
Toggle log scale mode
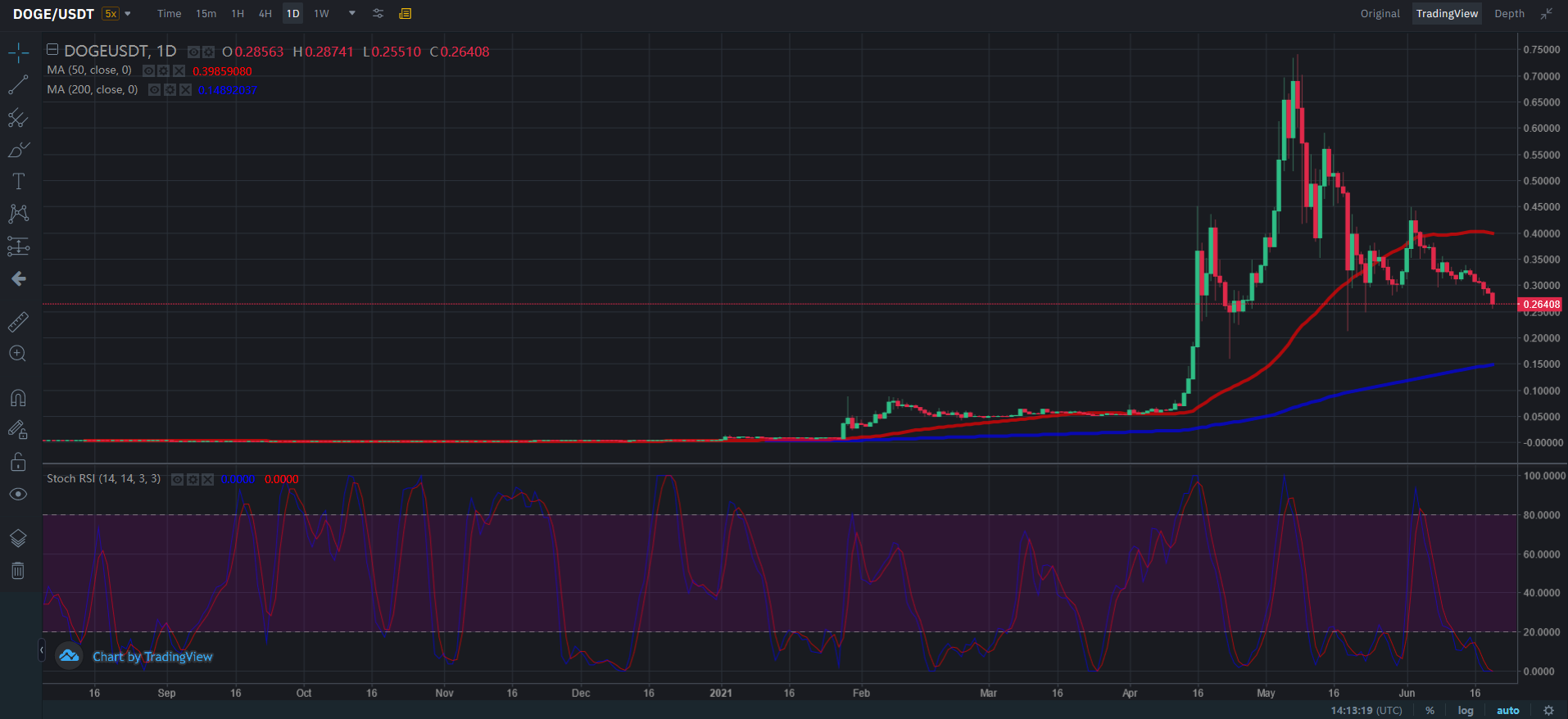1466,710
